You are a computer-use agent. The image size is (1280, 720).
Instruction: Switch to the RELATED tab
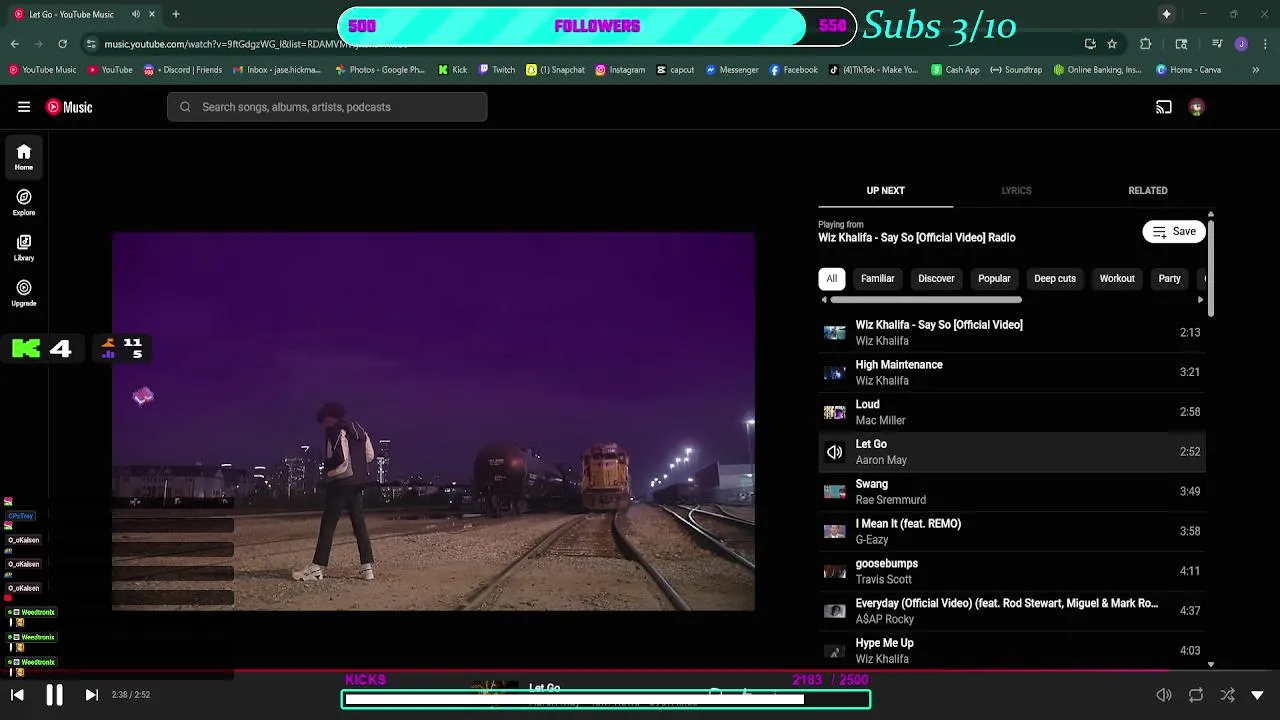[x=1147, y=190]
